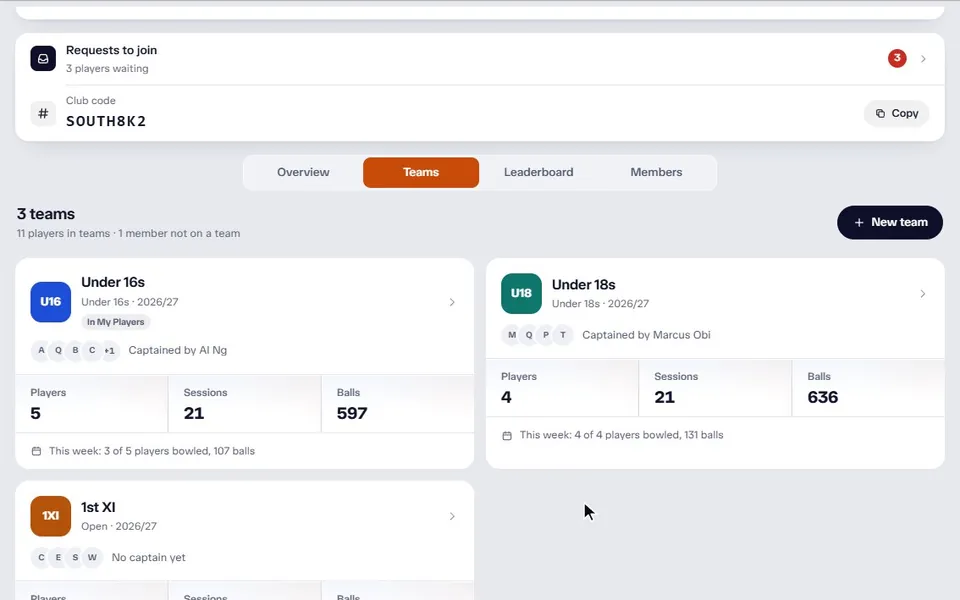Open the Under 18s U18 team badge
This screenshot has height=600, width=960.
coord(521,293)
